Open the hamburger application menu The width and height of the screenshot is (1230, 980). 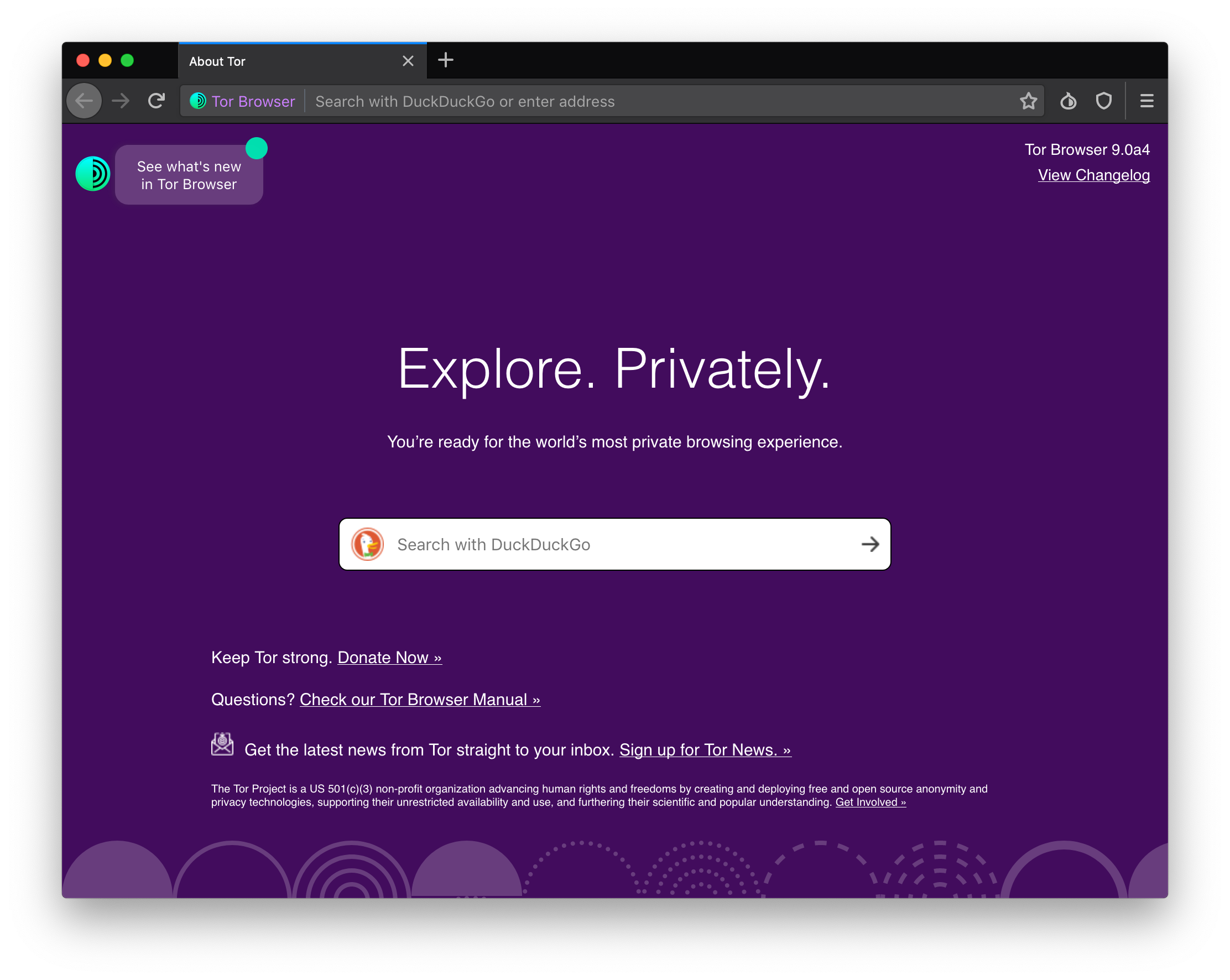[1146, 101]
